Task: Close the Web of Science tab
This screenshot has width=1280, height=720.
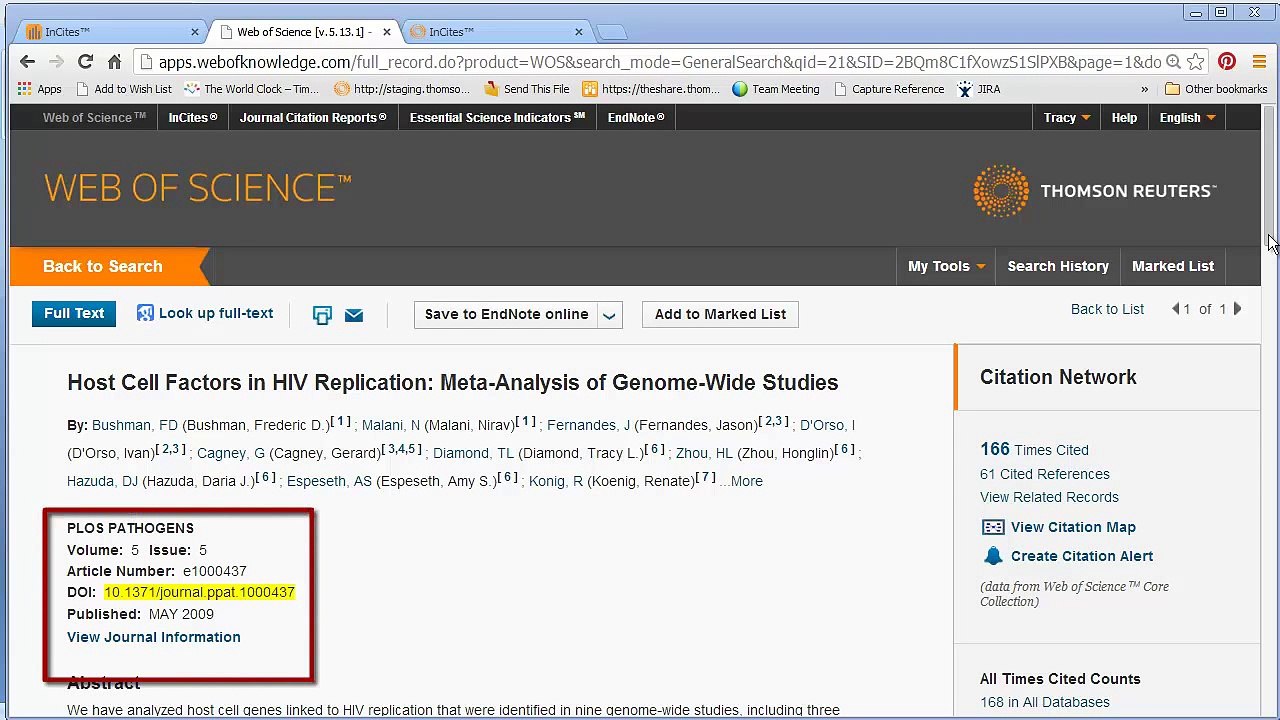Action: point(386,32)
